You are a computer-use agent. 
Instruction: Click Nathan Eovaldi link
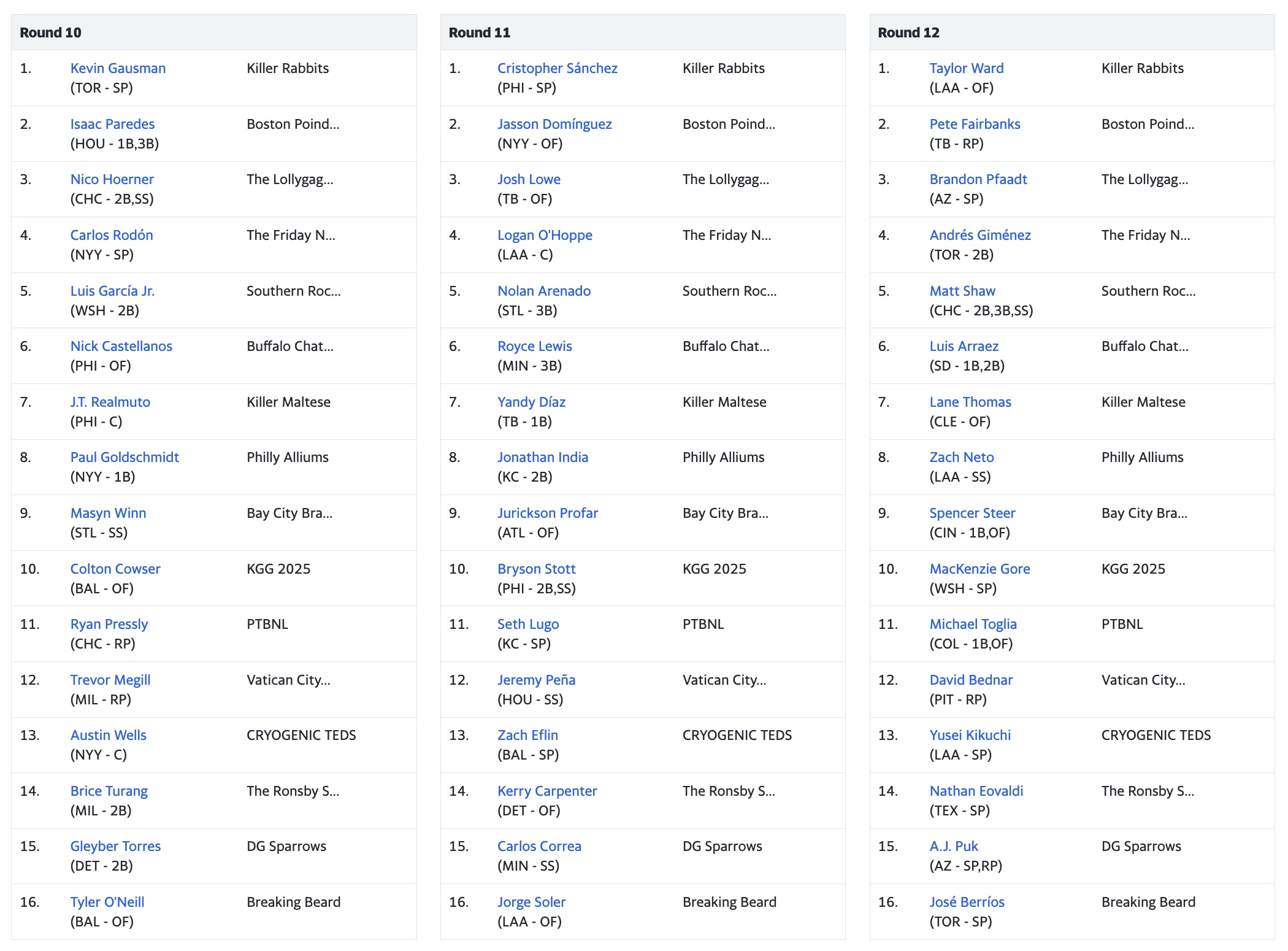click(x=976, y=791)
